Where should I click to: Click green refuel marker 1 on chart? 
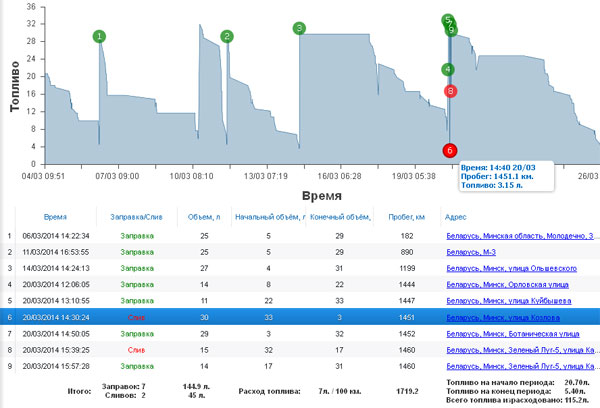(99, 37)
